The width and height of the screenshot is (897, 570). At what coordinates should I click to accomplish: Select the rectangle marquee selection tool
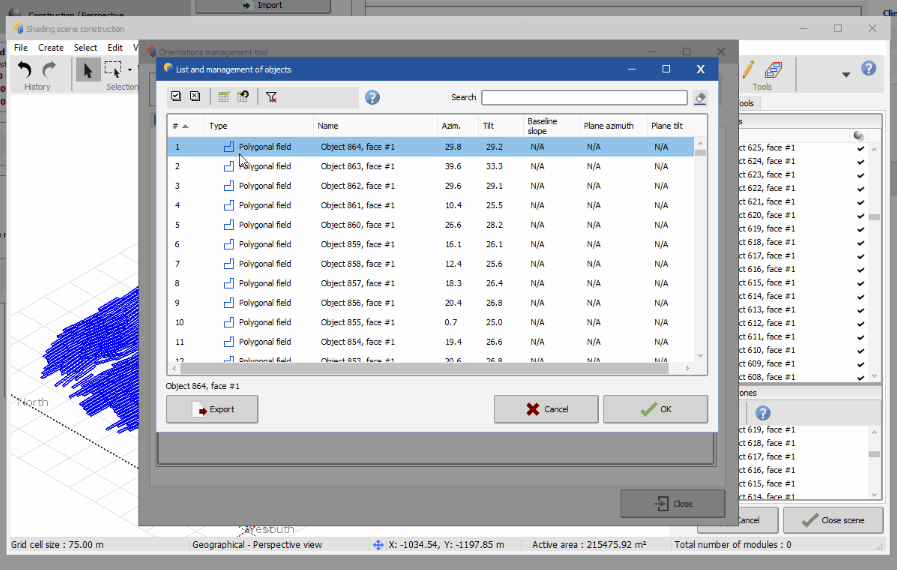[x=113, y=70]
